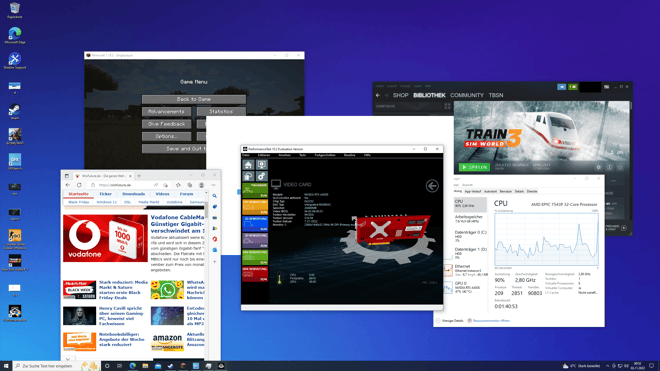660x371 pixels.
Task: Open Advancements in Minecraft game menu
Action: (x=166, y=112)
